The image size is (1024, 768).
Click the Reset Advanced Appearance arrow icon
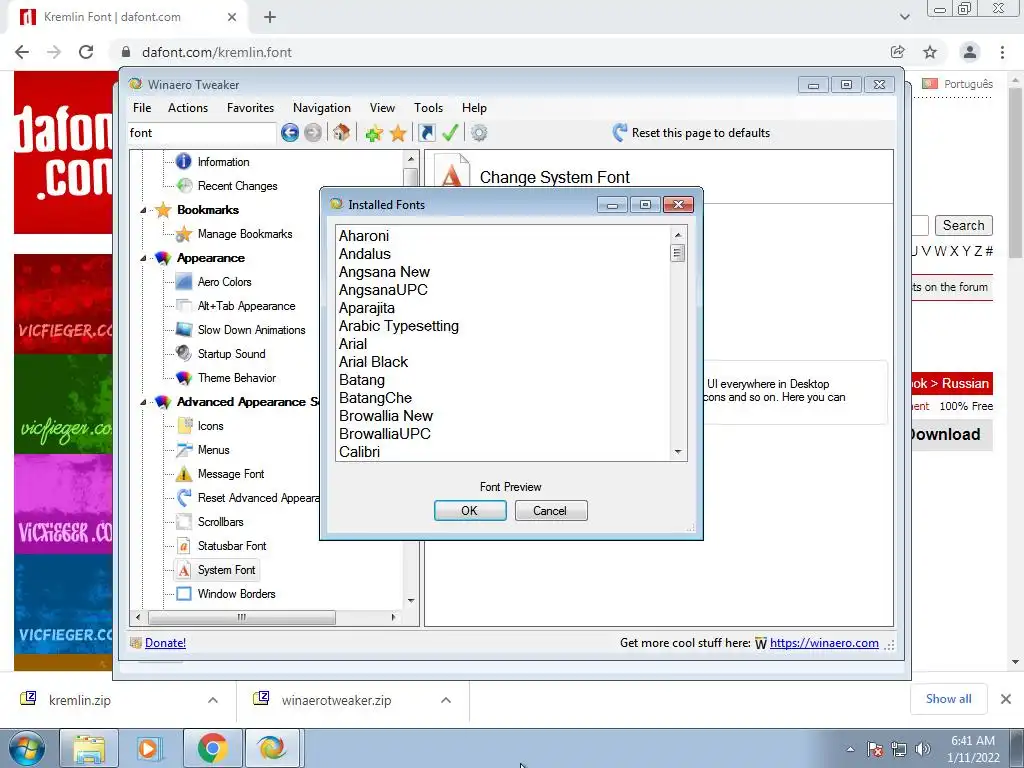point(184,498)
